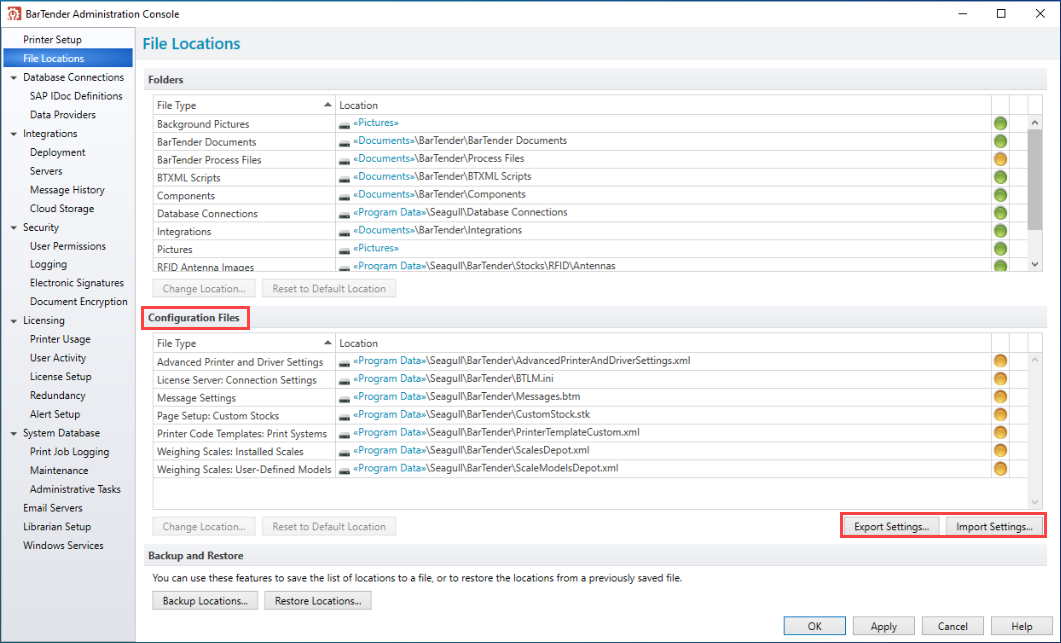The height and width of the screenshot is (643, 1061).
Task: Click the orange status icon for Advanced Printer settings
Action: click(1000, 361)
